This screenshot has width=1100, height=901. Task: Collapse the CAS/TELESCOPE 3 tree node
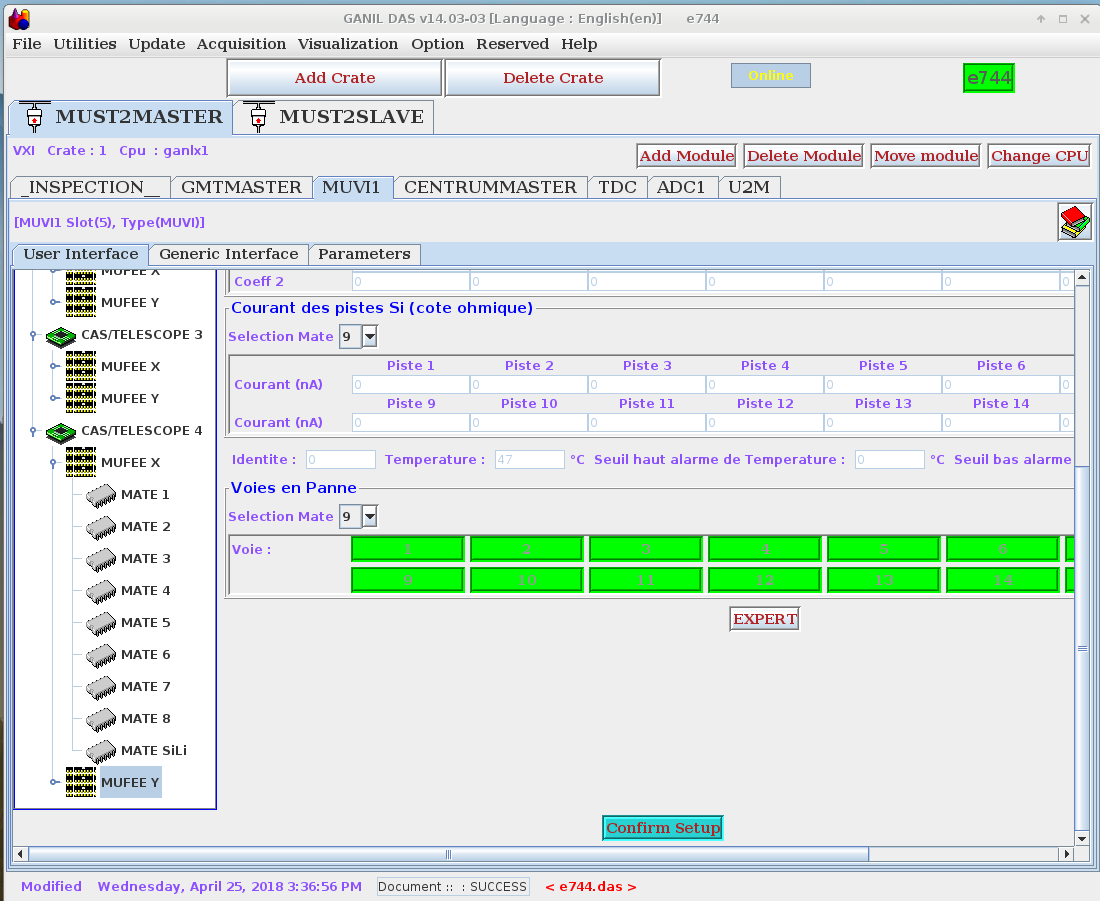(x=33, y=335)
